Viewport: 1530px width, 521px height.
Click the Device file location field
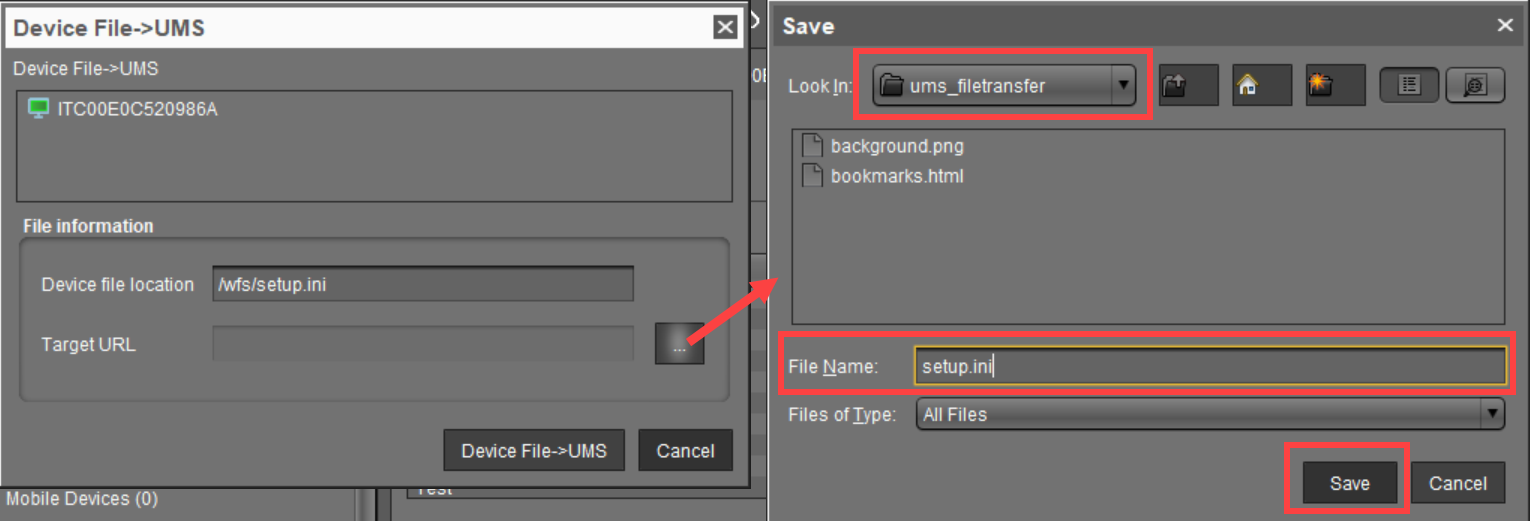[x=423, y=284]
